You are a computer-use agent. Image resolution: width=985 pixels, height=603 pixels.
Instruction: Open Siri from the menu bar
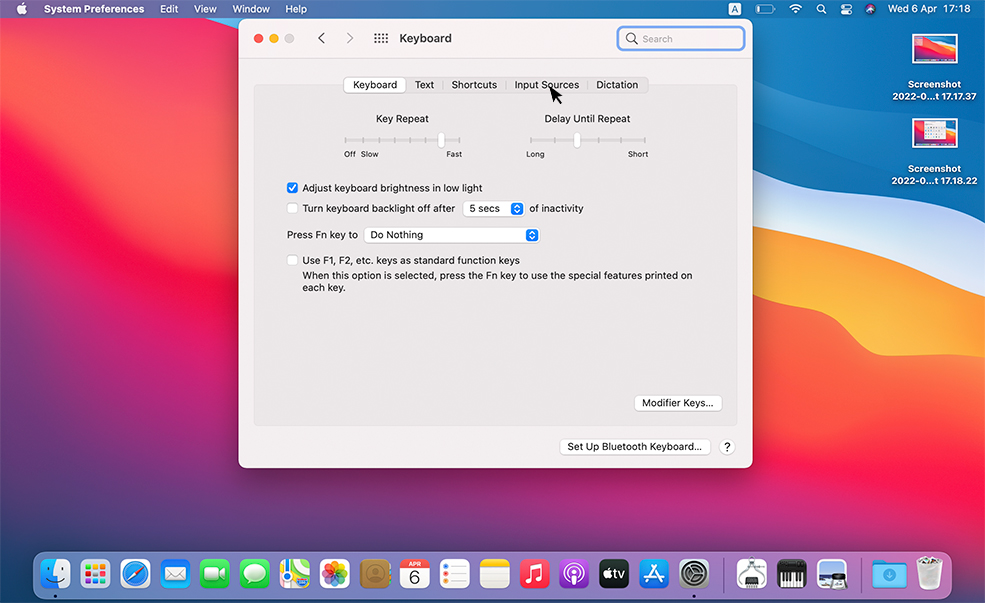click(870, 9)
